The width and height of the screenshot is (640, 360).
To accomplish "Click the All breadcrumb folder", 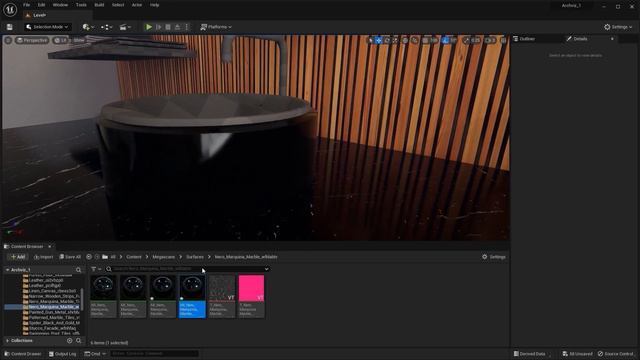I will 113,257.
